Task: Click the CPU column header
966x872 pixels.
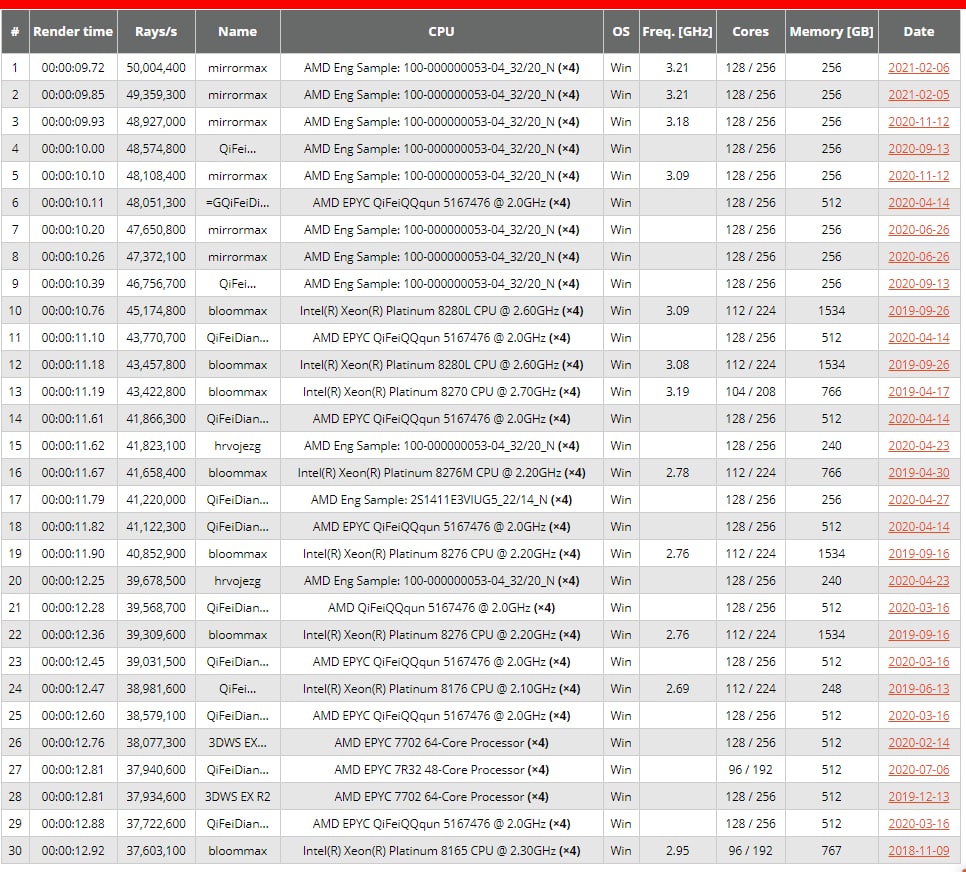Action: tap(442, 31)
